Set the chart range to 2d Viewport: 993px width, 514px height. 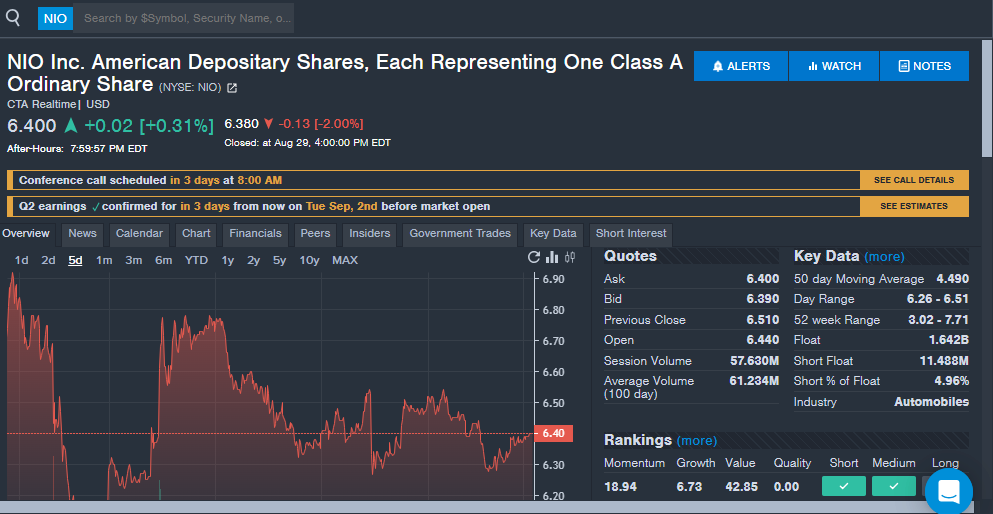click(x=48, y=260)
